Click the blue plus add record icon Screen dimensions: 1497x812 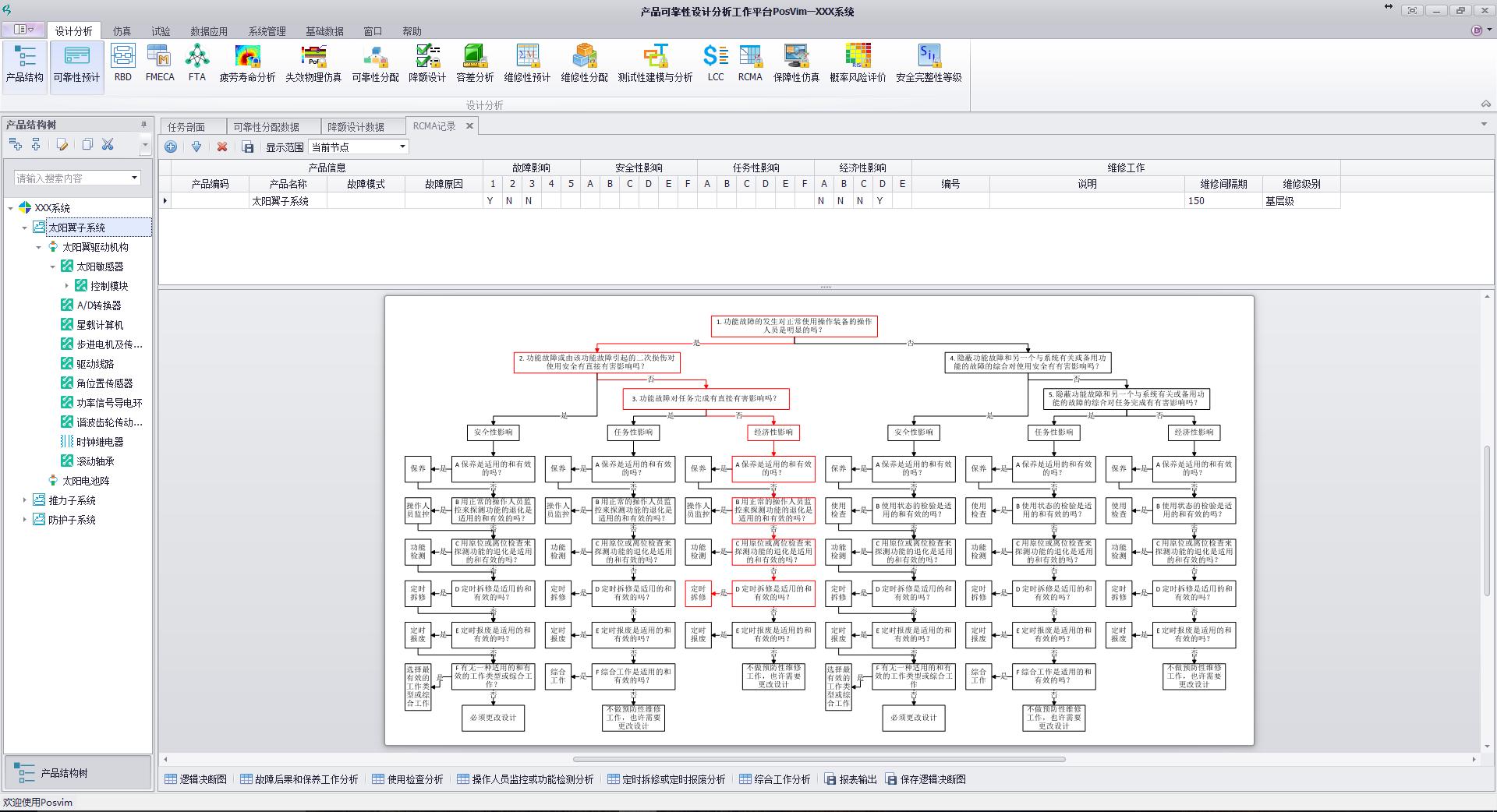pyautogui.click(x=171, y=147)
